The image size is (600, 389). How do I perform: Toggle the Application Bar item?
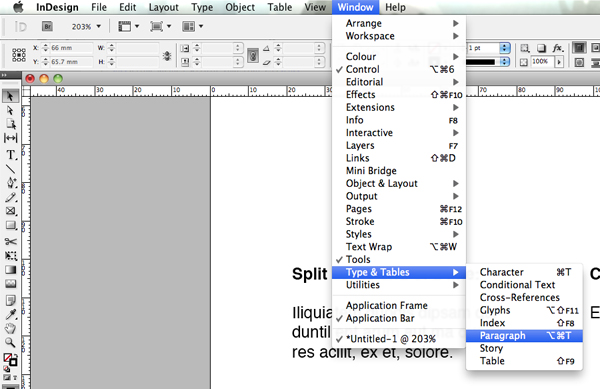click(399, 318)
